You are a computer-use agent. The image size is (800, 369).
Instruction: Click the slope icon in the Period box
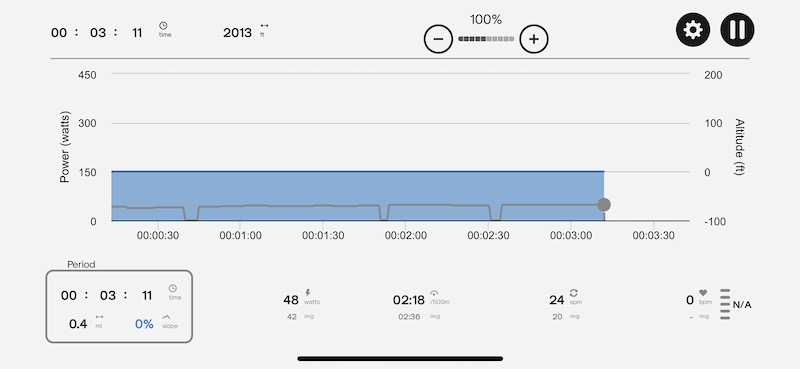click(x=166, y=317)
